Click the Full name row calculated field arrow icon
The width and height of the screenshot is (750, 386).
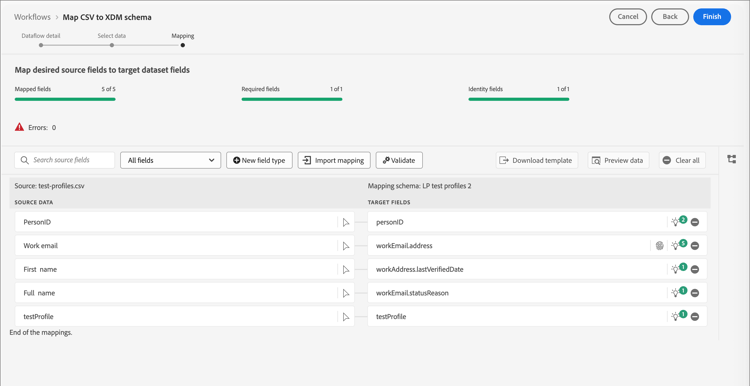tap(346, 293)
